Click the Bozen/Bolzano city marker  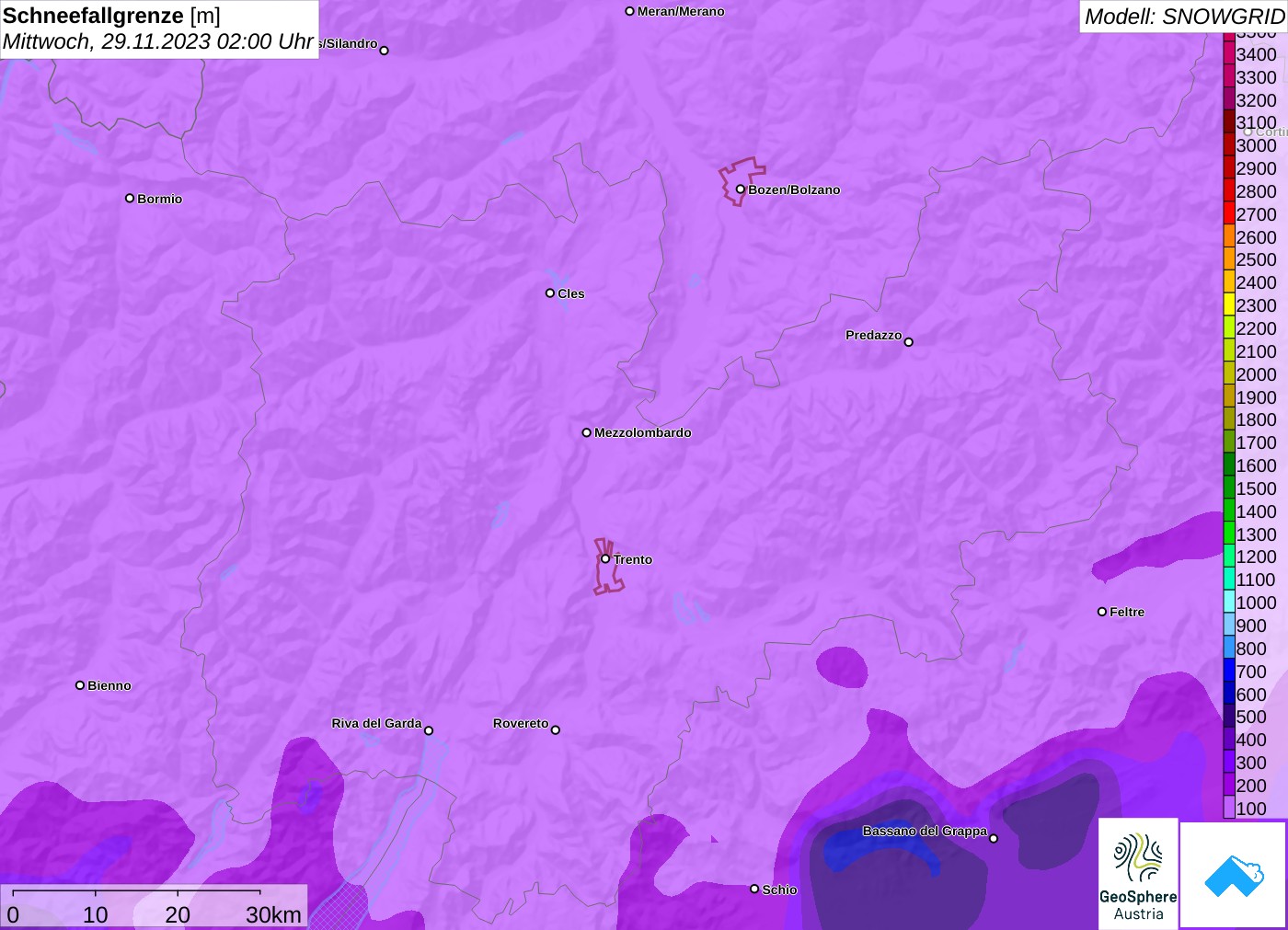740,189
